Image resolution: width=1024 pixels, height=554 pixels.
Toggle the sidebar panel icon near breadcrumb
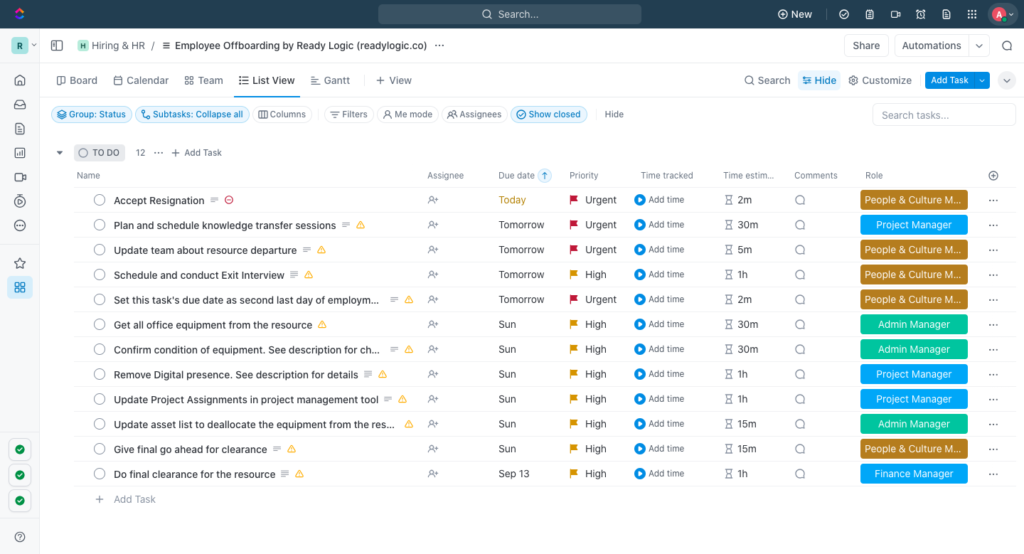point(57,46)
